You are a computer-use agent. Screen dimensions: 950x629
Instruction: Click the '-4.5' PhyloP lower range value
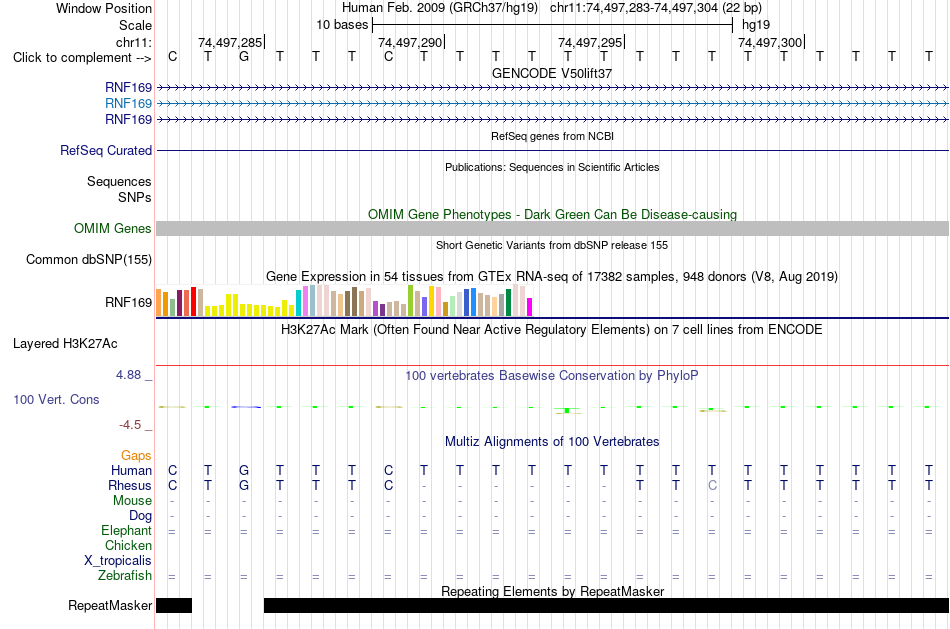[130, 425]
